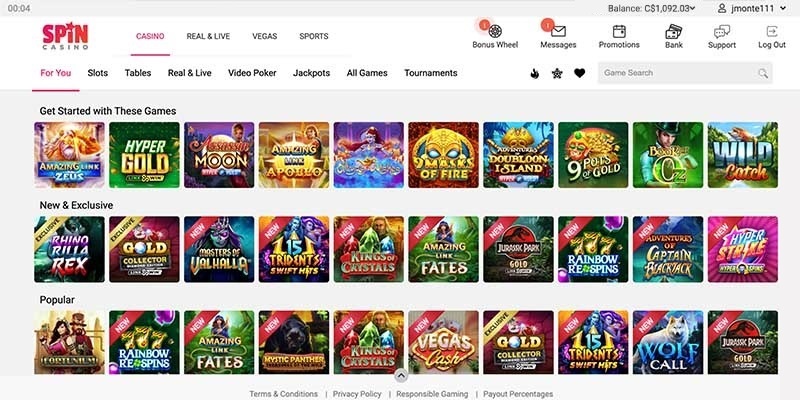Expand the Balance dropdown arrow
Viewport: 800px width, 400px height.
pos(692,9)
